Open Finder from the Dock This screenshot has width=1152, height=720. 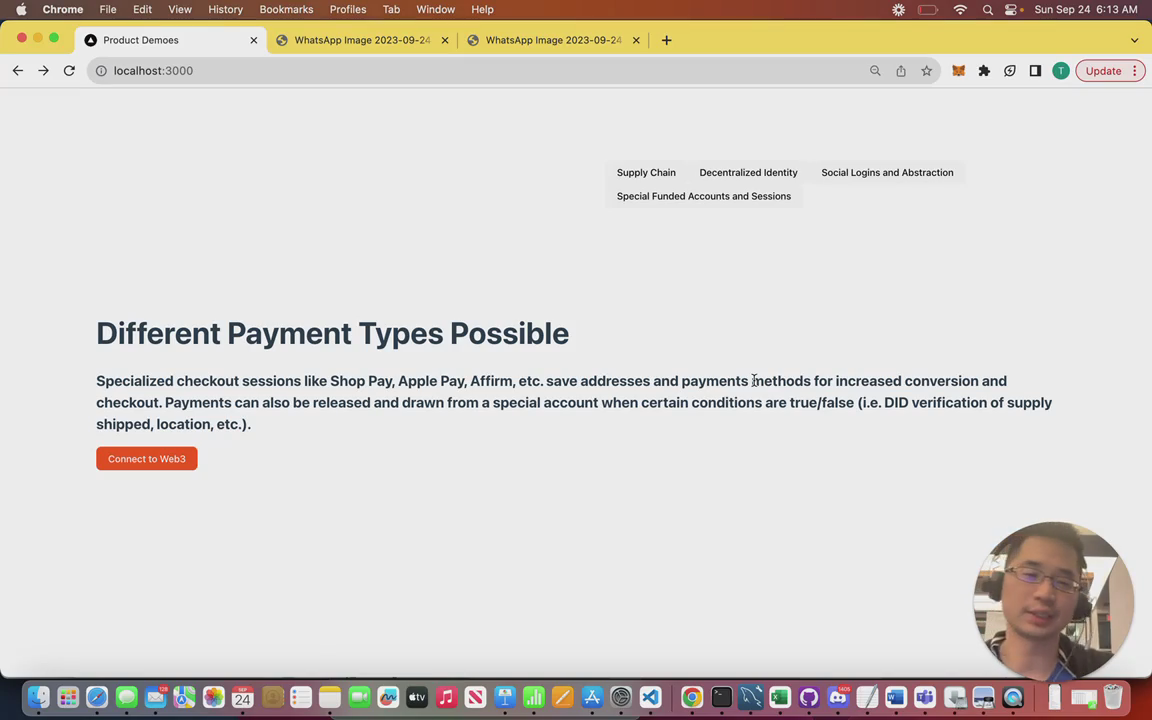point(38,696)
